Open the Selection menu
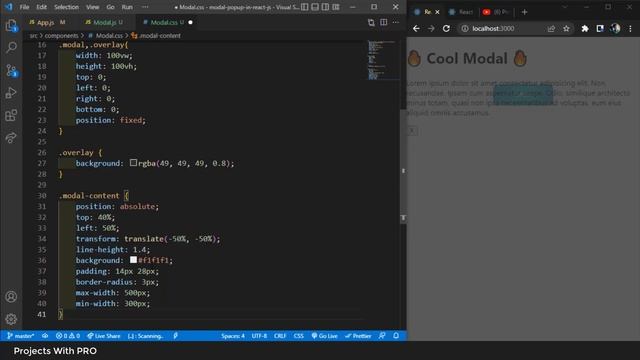This screenshot has width=640, height=360. click(x=66, y=7)
